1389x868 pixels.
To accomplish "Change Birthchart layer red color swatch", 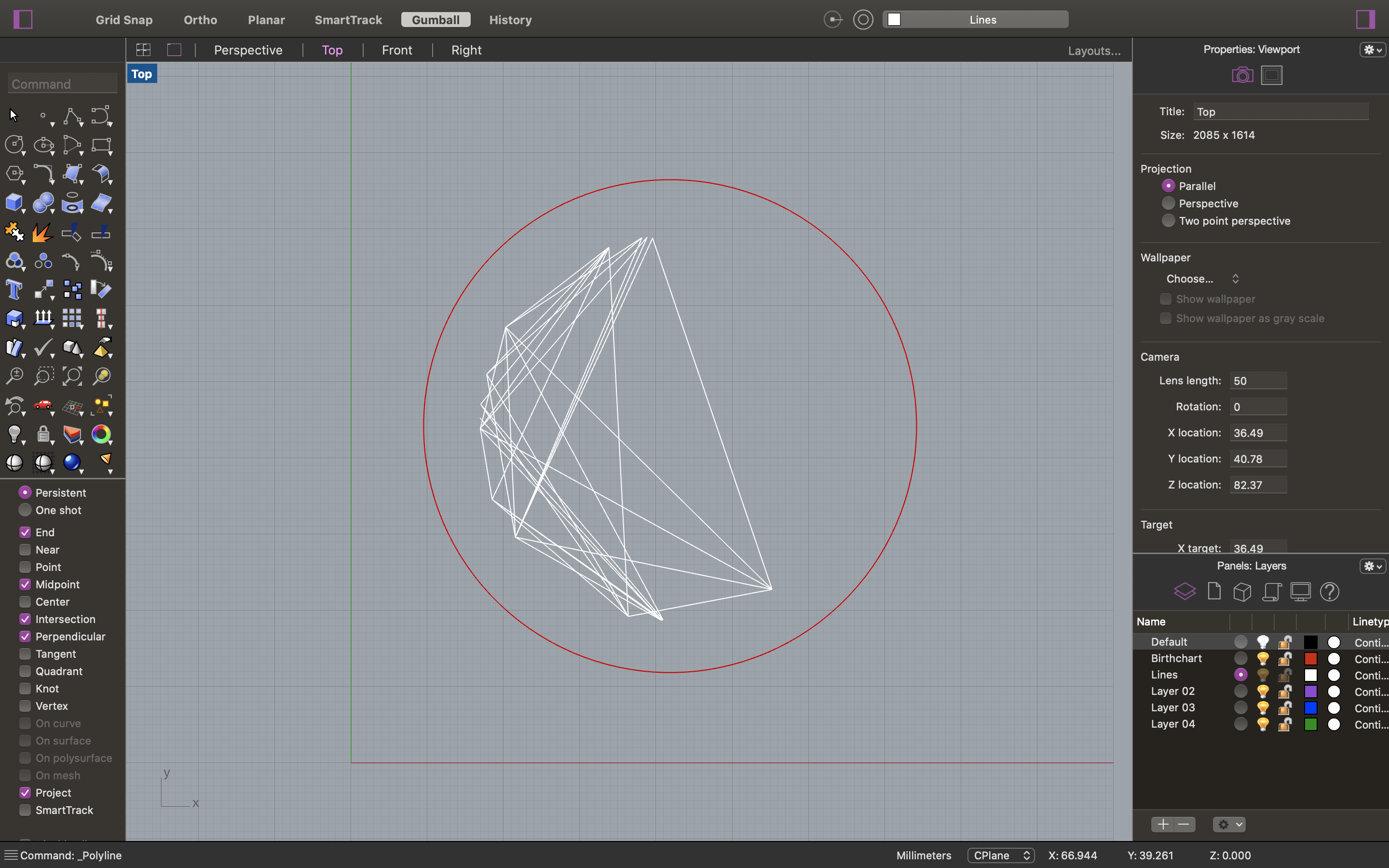I will click(x=1310, y=658).
